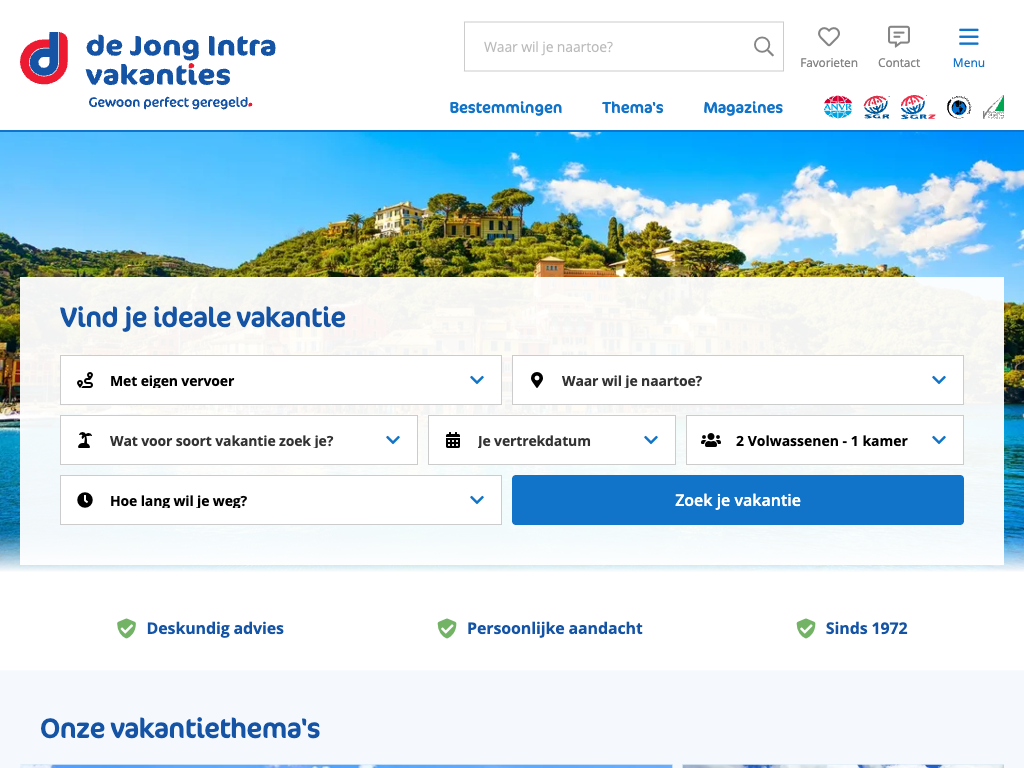
Task: Open the 'Waar wil je naartoe?' destination dropdown
Action: tap(737, 381)
